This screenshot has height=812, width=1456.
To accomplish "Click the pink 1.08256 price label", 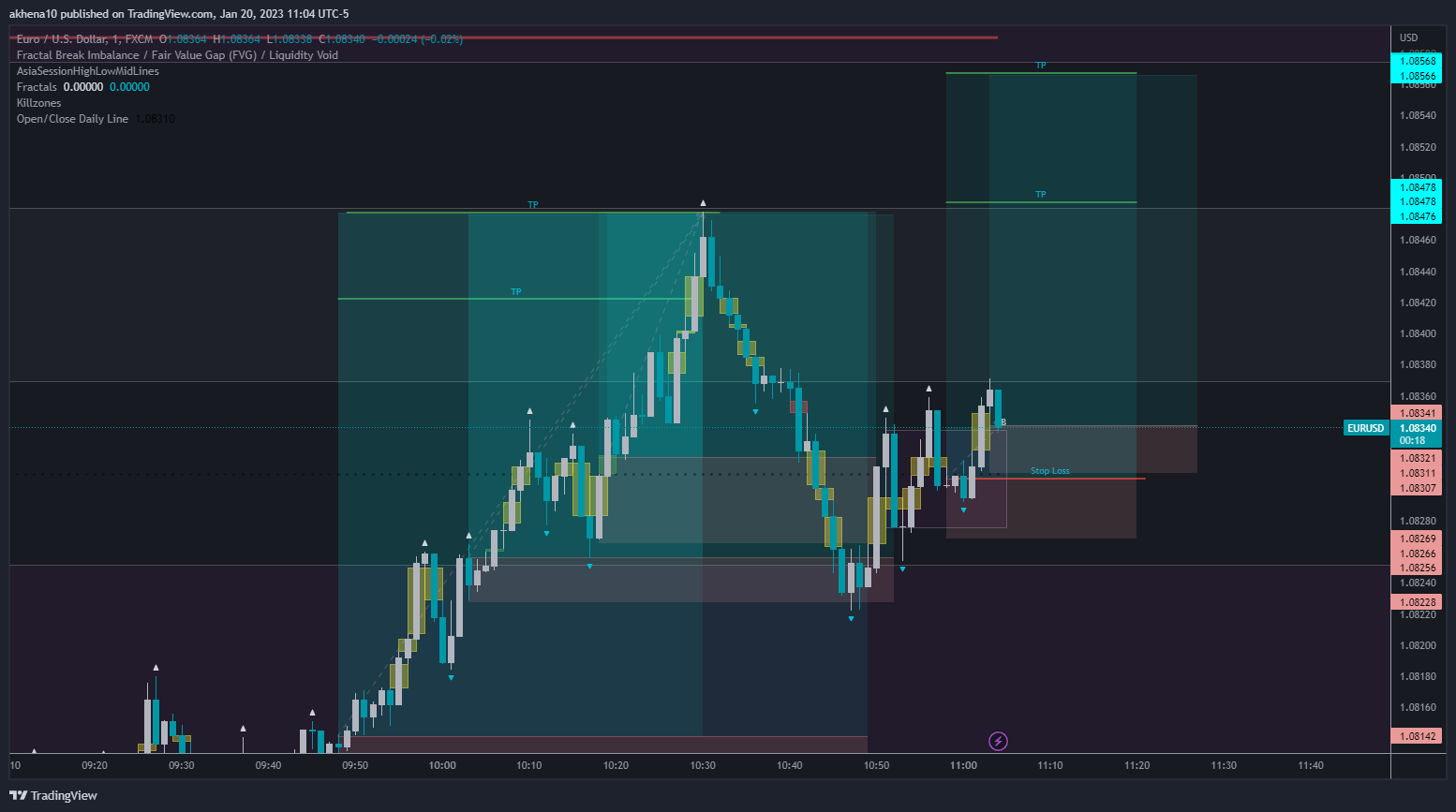I will pyautogui.click(x=1416, y=568).
